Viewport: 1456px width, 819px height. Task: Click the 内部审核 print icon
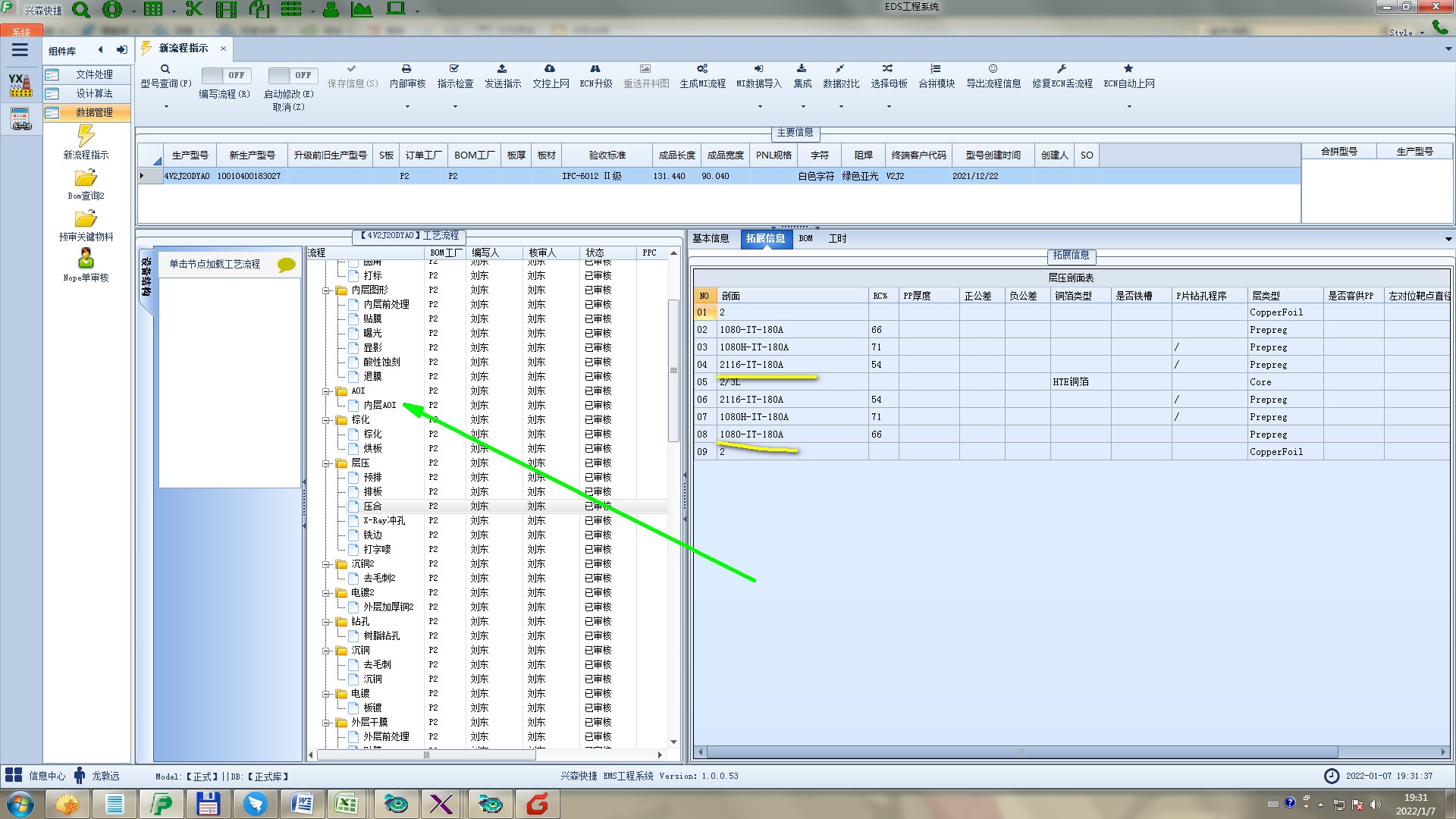click(406, 69)
